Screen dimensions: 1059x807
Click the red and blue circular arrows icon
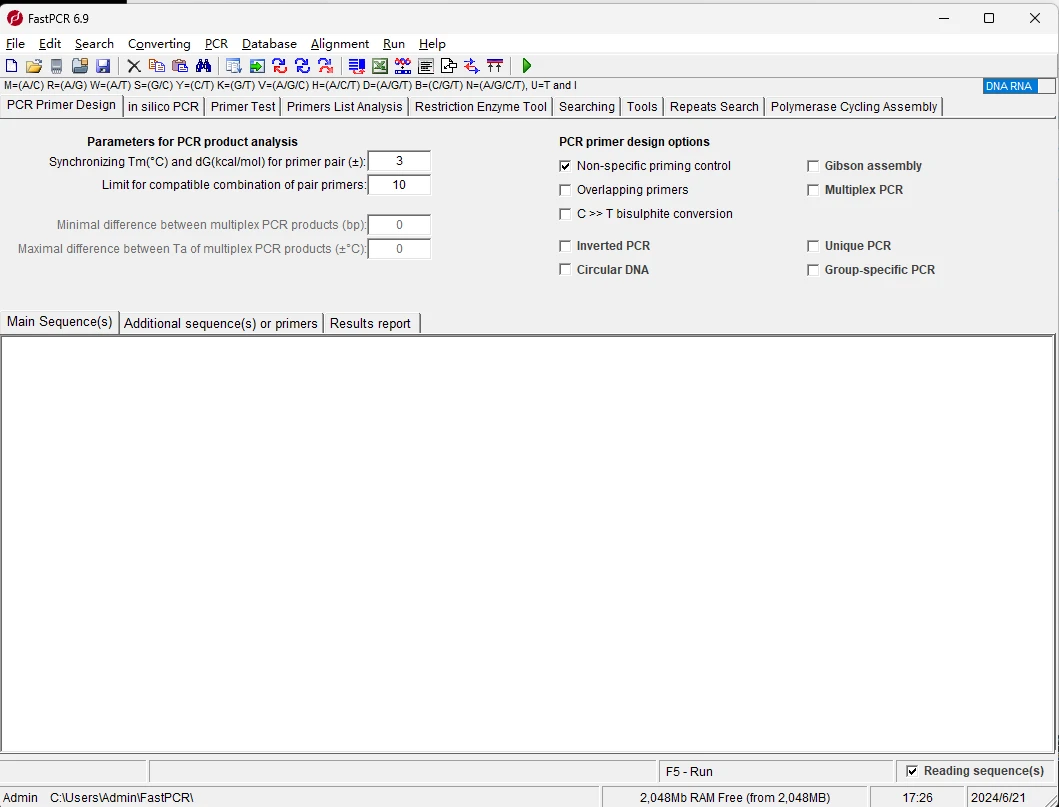click(280, 66)
